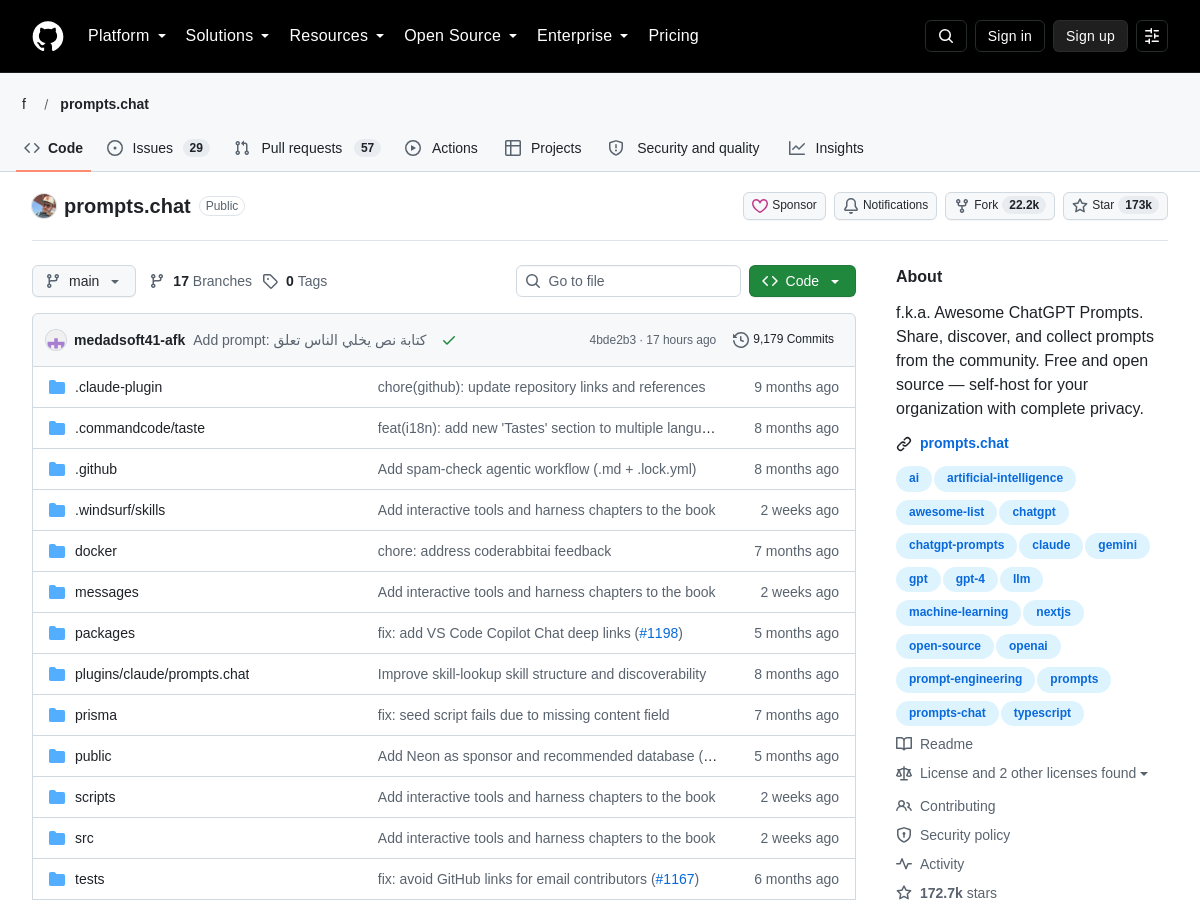The width and height of the screenshot is (1200, 900).
Task: Open the tests folder icon
Action: pos(57,879)
